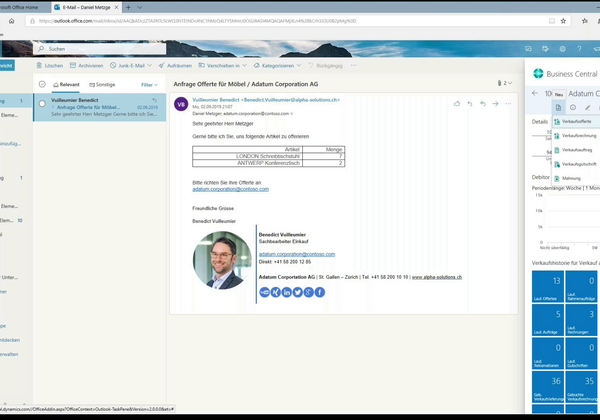600x420 pixels.
Task: Open the Gebuchte Verkaufsrechnungen tile showing 35
Action: click(x=581, y=387)
